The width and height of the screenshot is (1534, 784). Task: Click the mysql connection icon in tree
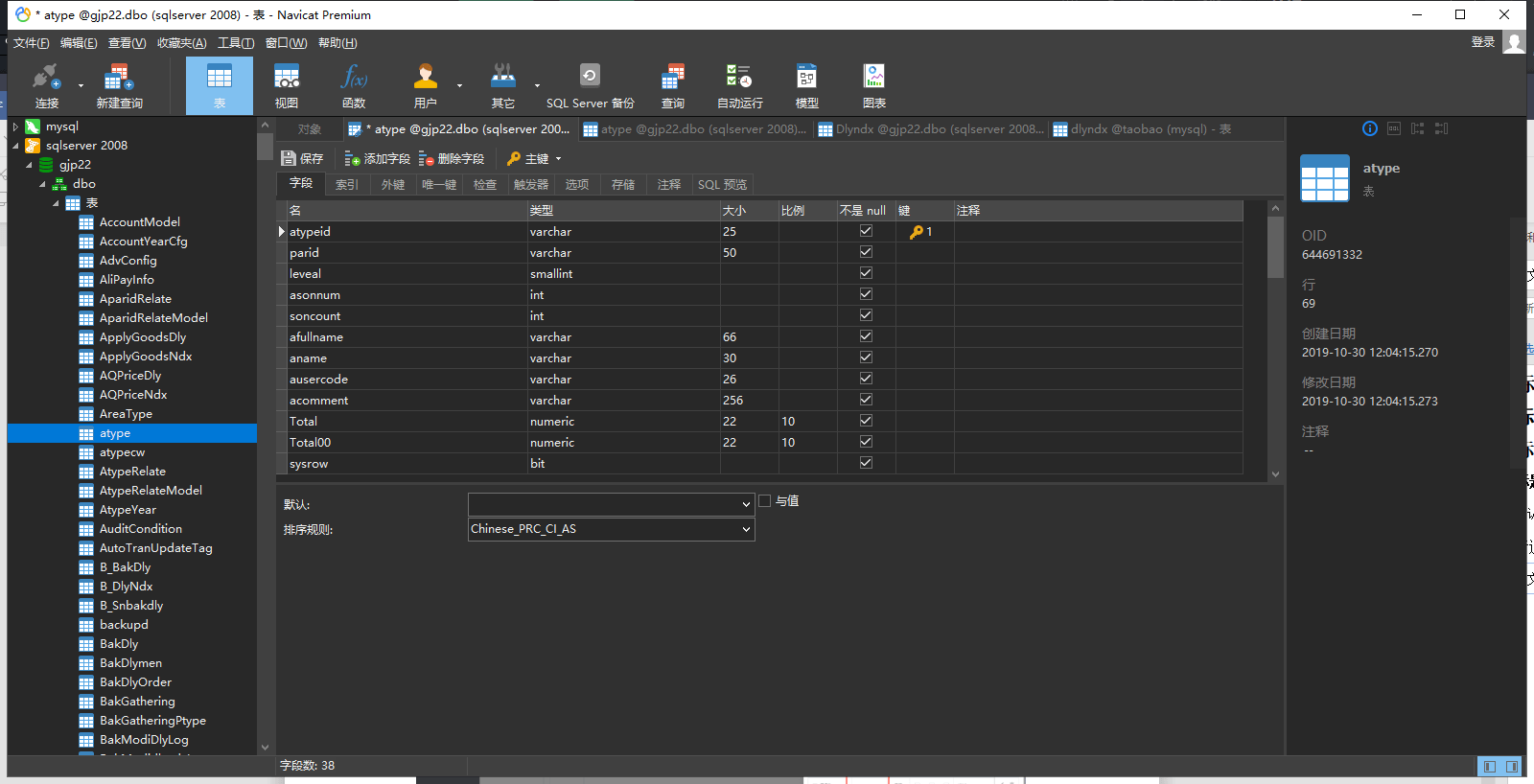click(x=33, y=127)
